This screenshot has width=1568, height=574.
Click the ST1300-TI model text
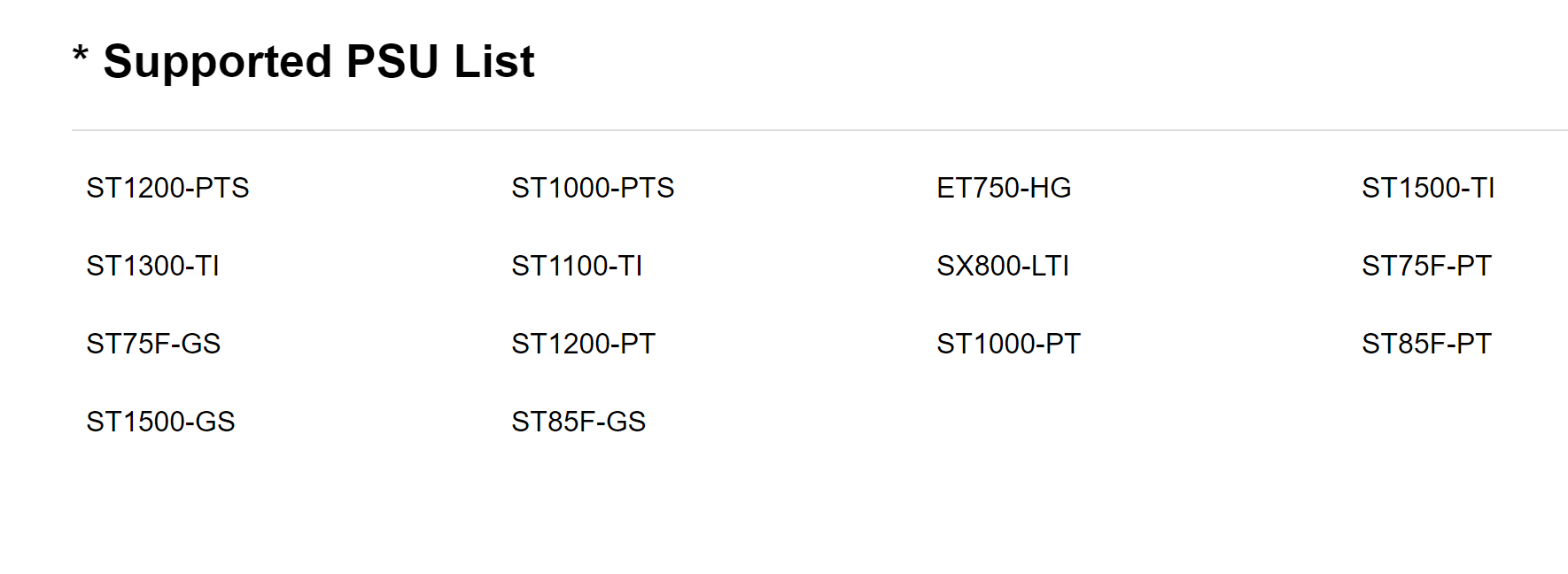(x=152, y=266)
